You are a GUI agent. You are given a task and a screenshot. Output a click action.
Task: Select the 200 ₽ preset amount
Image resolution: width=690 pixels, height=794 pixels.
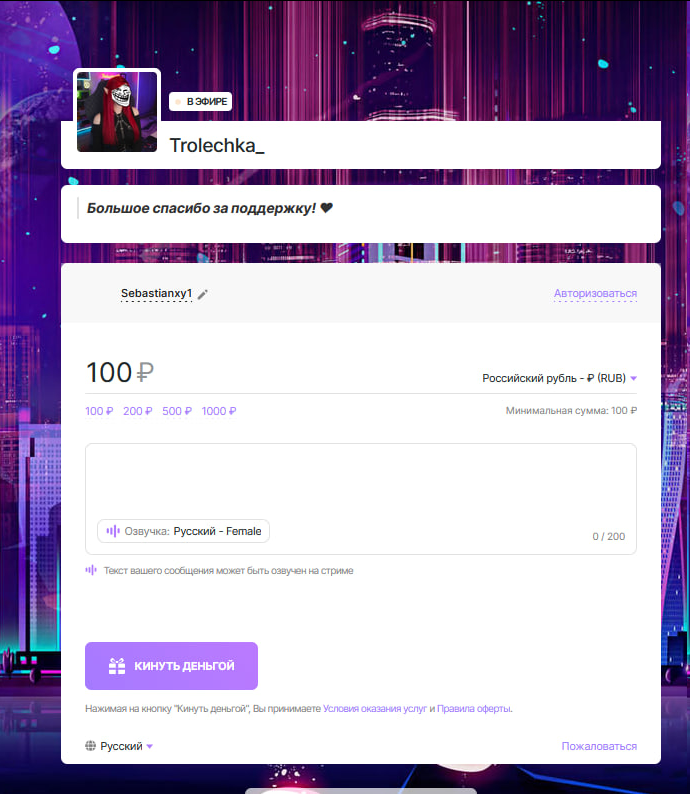pyautogui.click(x=138, y=411)
